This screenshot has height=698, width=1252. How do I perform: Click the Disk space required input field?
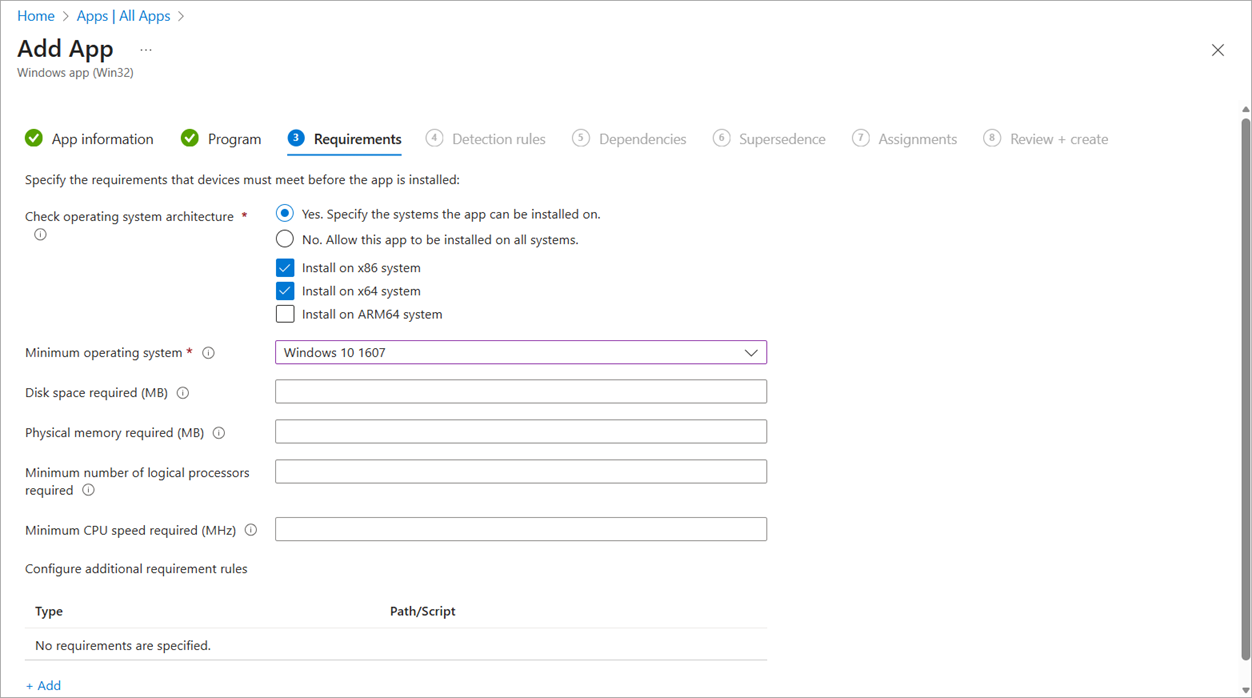(x=520, y=391)
